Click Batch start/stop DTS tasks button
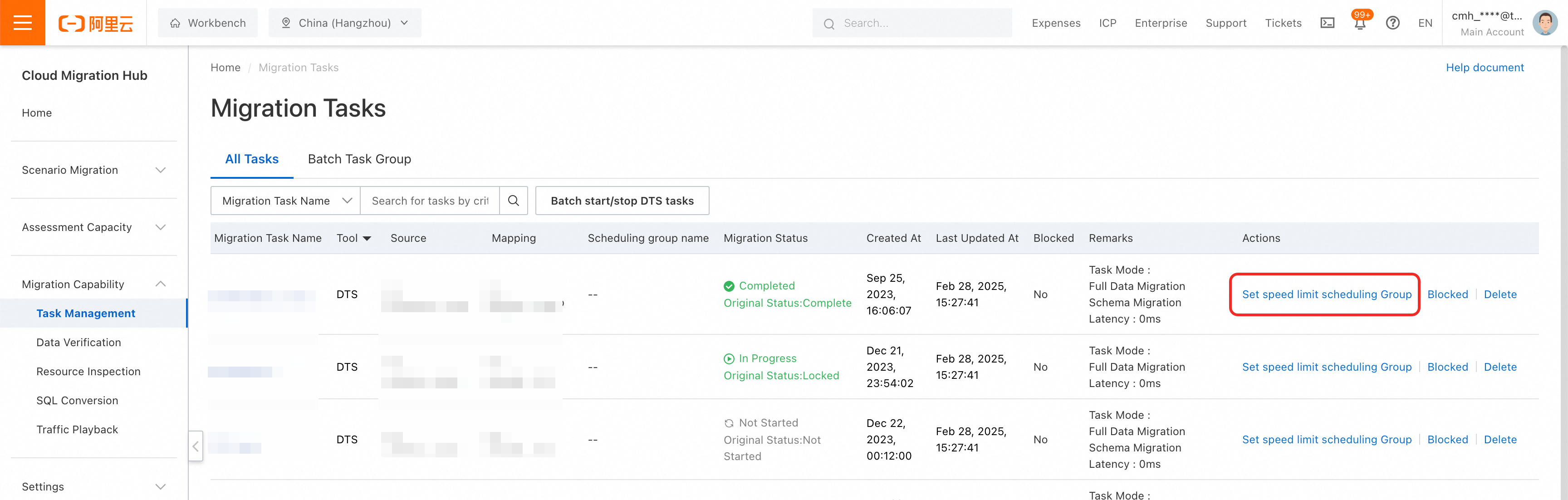1568x500 pixels. point(622,201)
